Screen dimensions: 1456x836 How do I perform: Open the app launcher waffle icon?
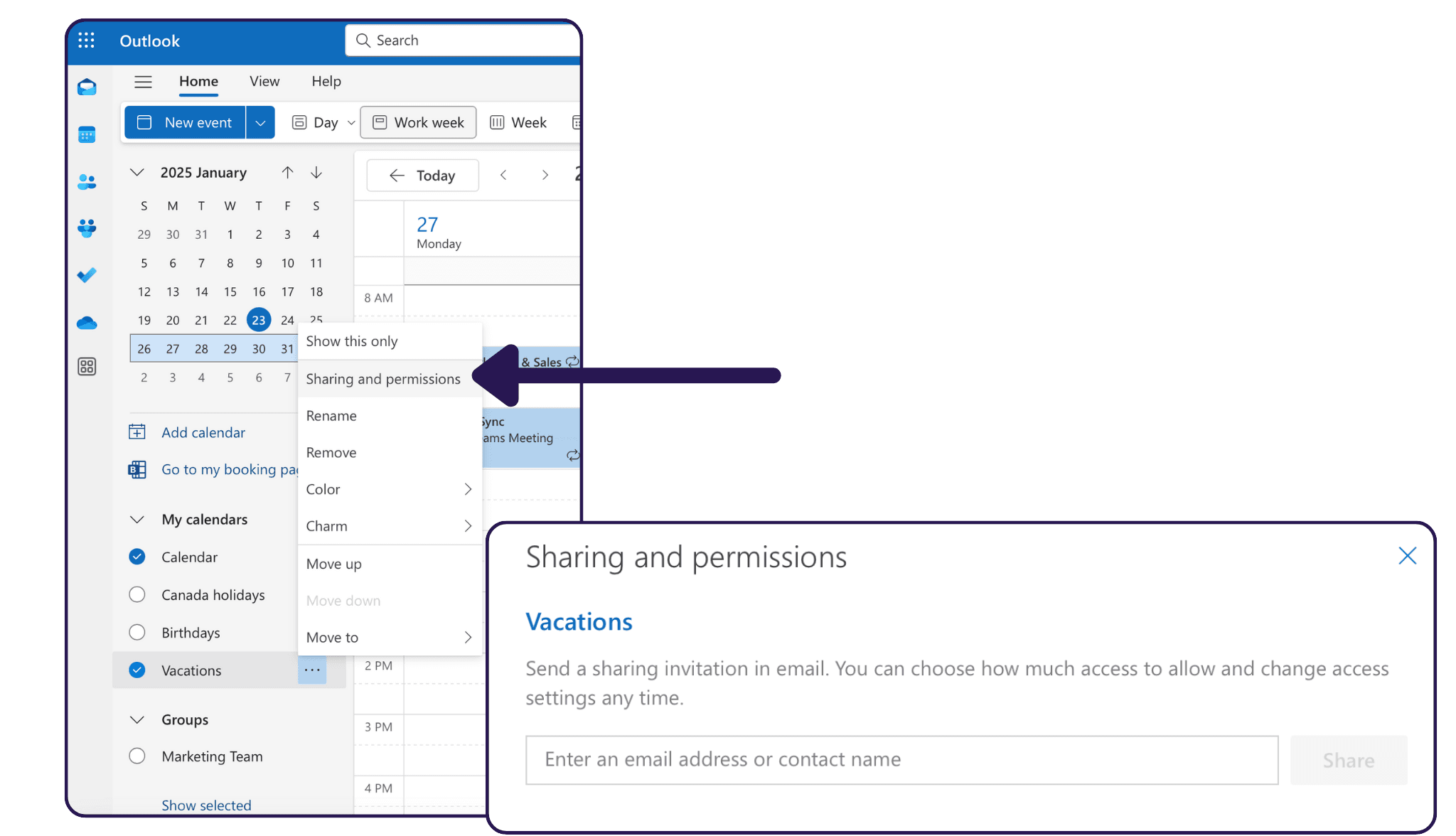tap(86, 41)
